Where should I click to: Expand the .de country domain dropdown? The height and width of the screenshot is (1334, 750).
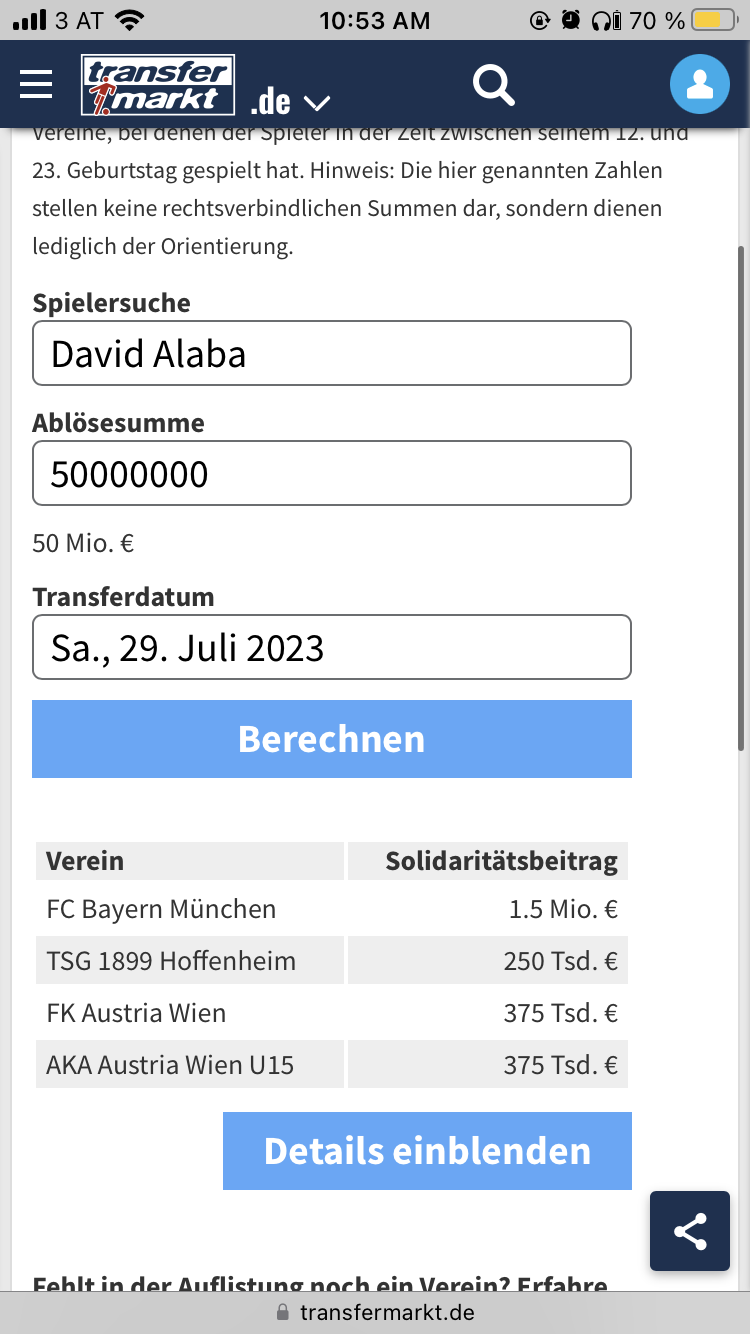290,101
